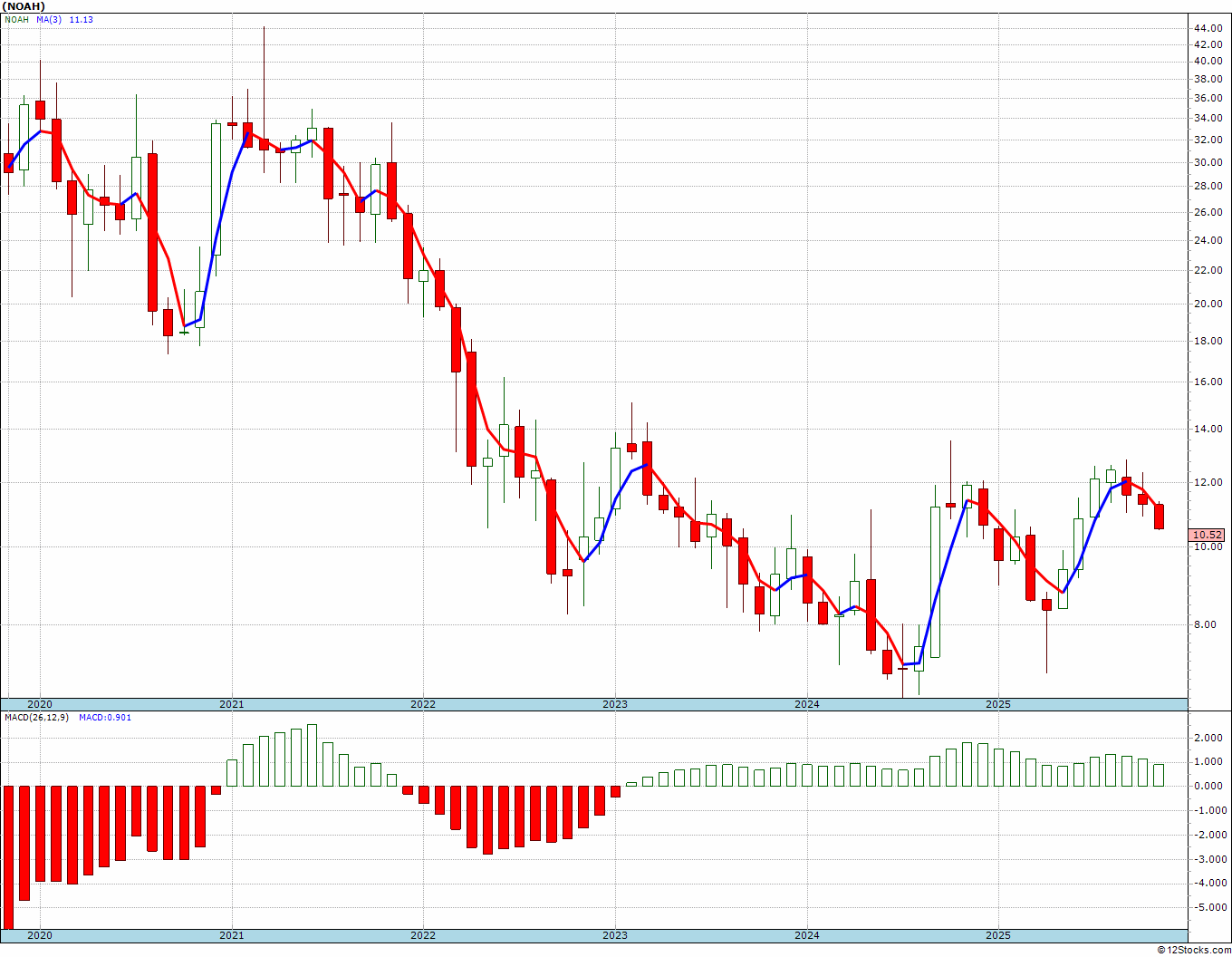This screenshot has height=957, width=1232.
Task: Pick the -1.000 MACD axis label
Action: (x=1209, y=810)
